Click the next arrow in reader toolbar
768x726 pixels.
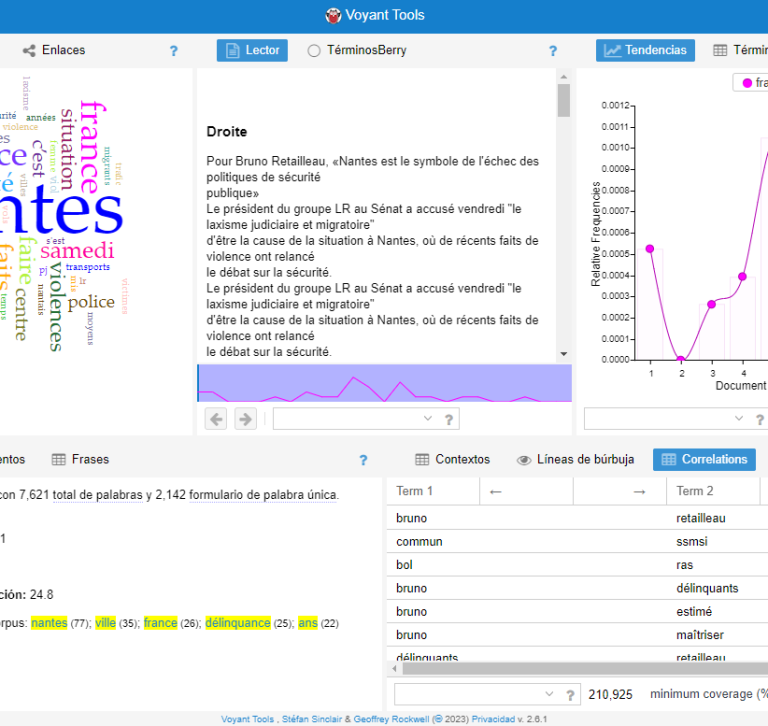[x=245, y=419]
